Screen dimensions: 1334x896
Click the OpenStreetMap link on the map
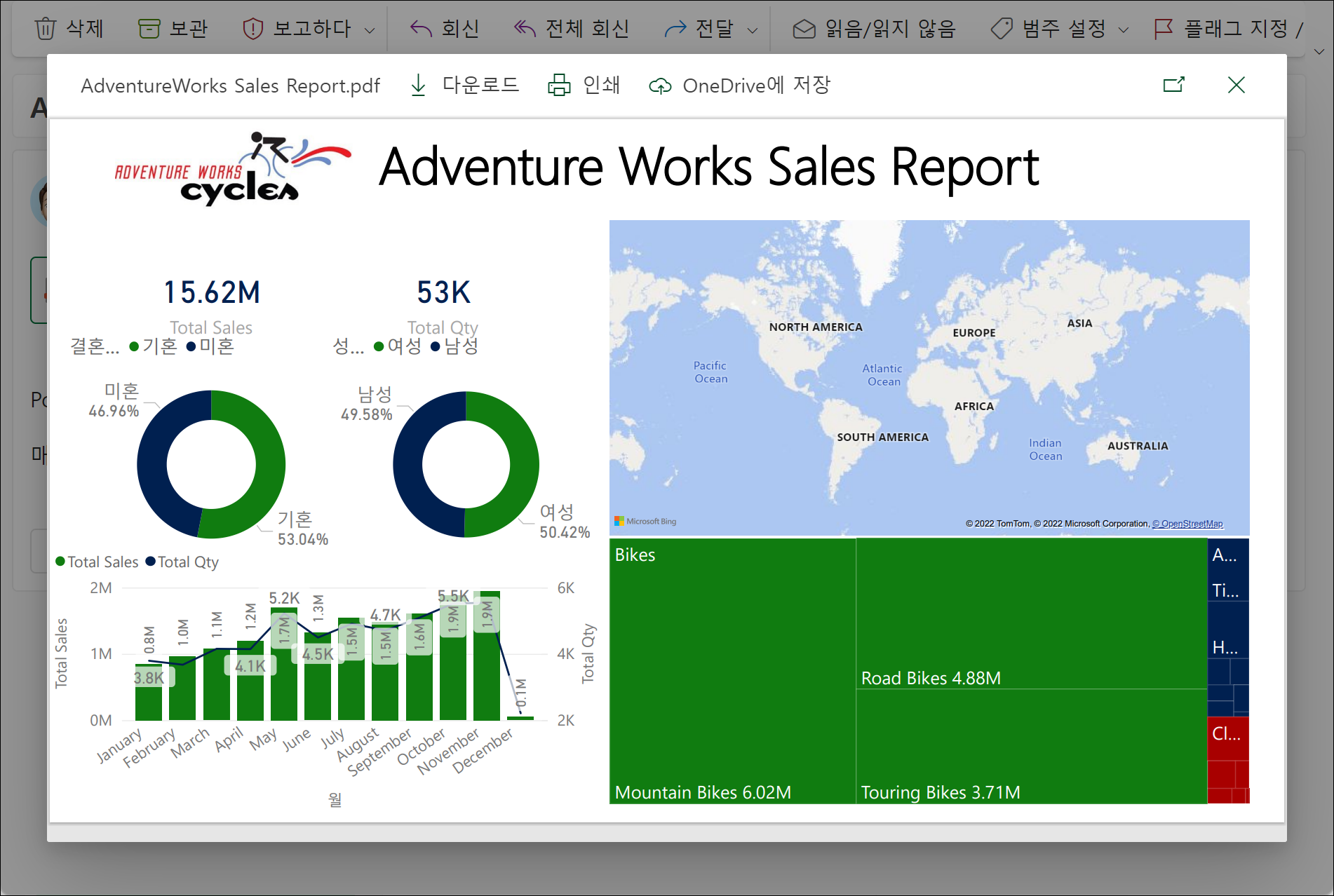(x=1188, y=524)
